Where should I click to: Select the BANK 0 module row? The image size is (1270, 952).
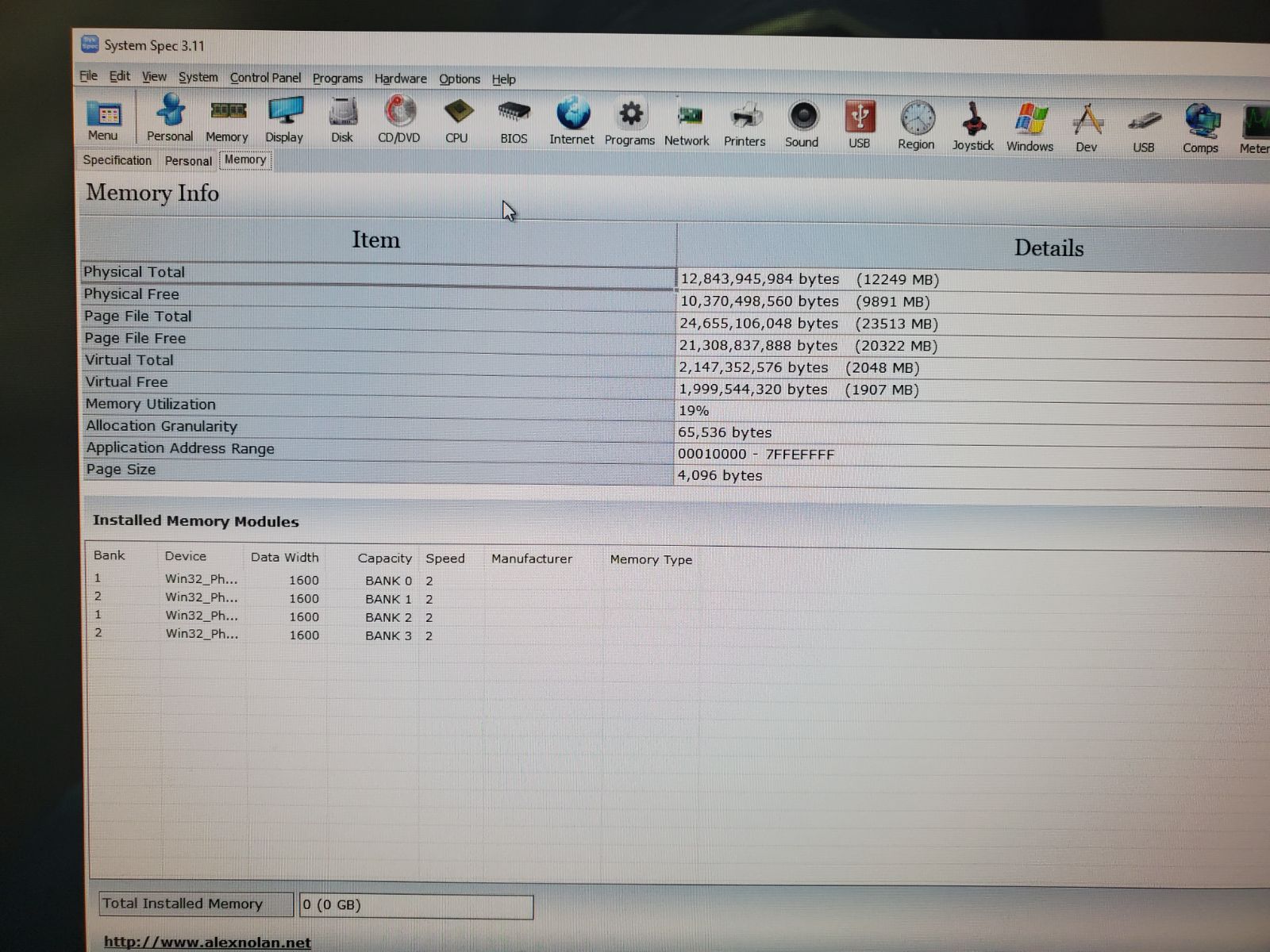tap(264, 580)
